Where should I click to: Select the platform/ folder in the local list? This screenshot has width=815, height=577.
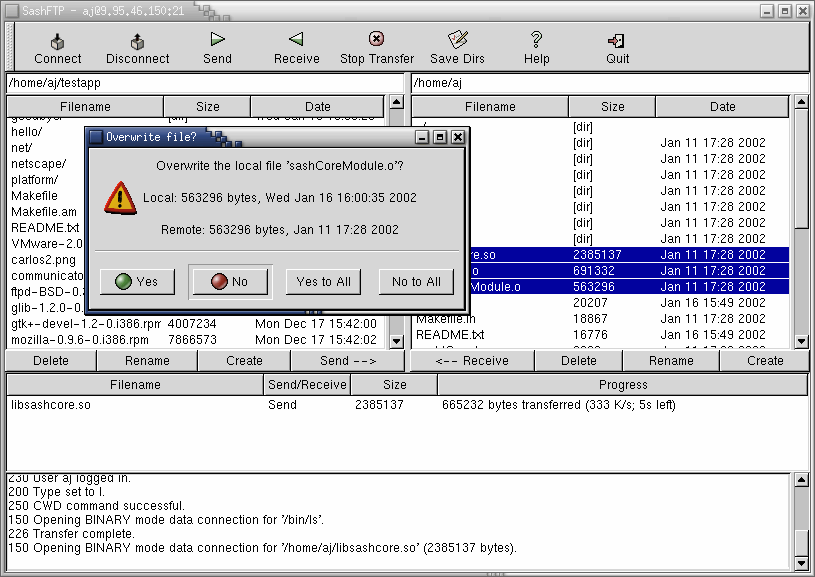click(34, 180)
